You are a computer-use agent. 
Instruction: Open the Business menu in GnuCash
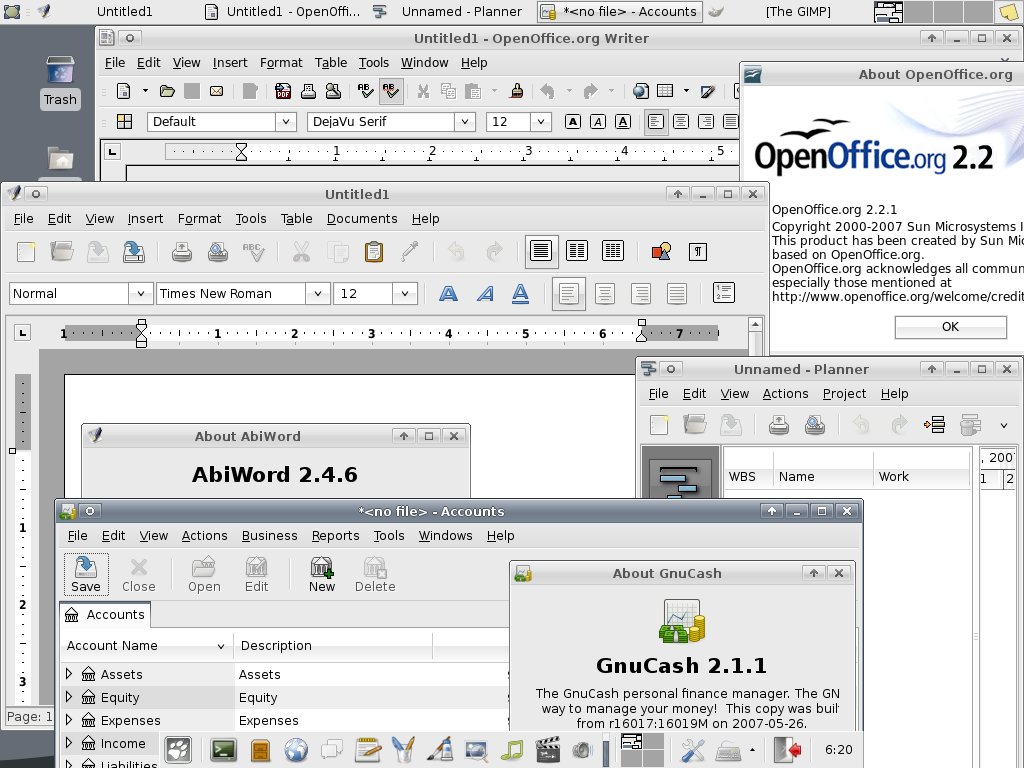point(269,536)
